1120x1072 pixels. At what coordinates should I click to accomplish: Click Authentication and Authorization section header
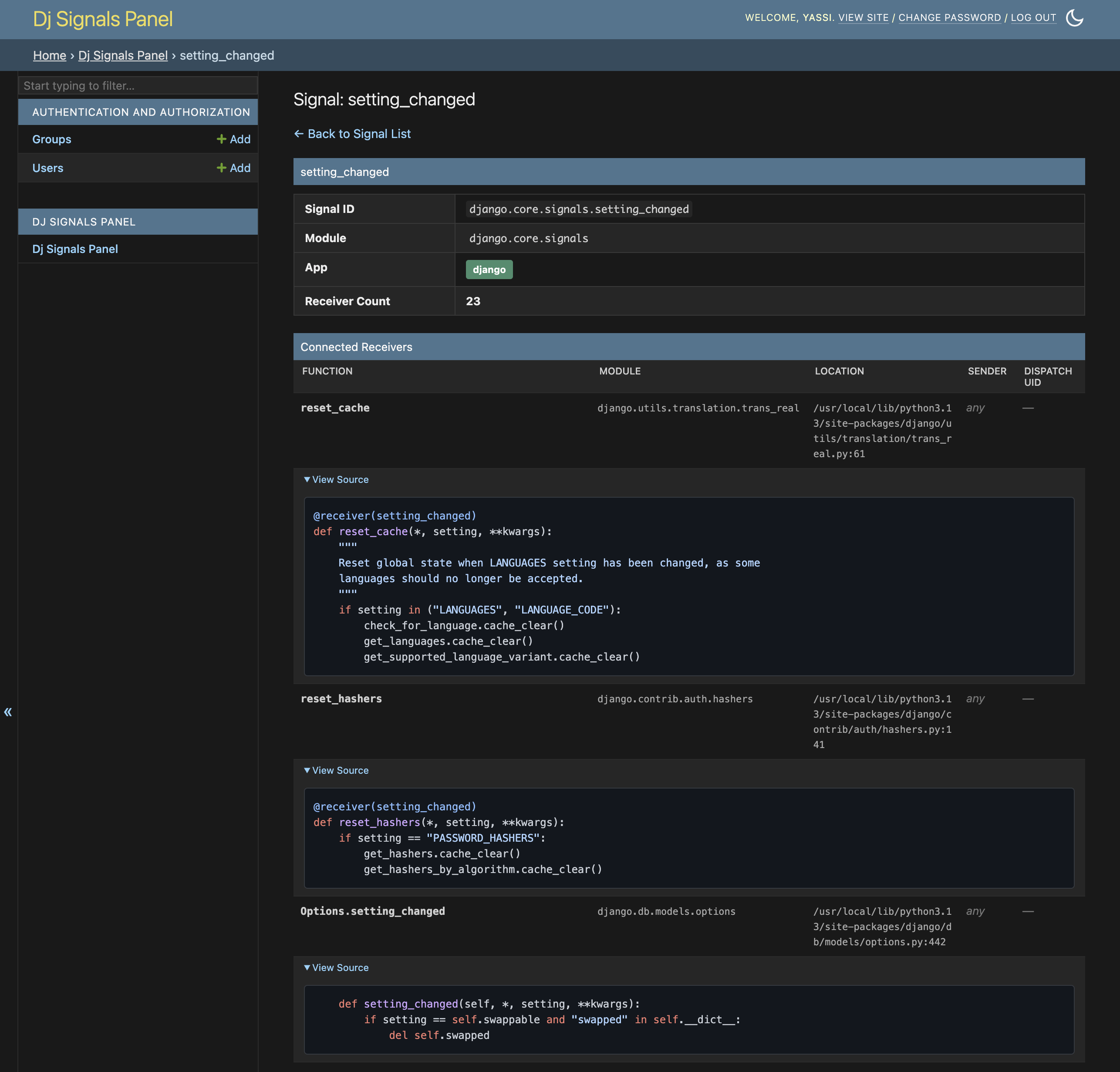[141, 112]
